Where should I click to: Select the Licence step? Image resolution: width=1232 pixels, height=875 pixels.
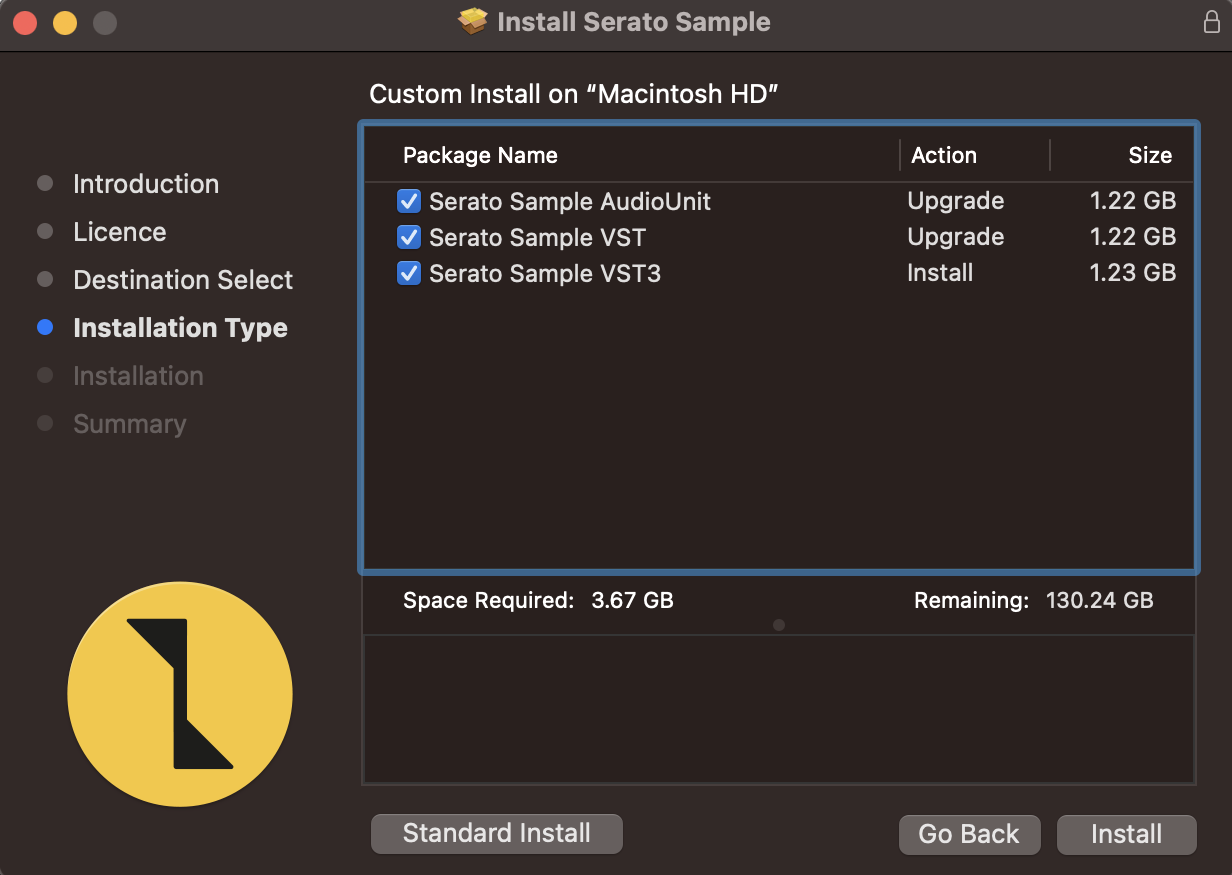(x=120, y=232)
